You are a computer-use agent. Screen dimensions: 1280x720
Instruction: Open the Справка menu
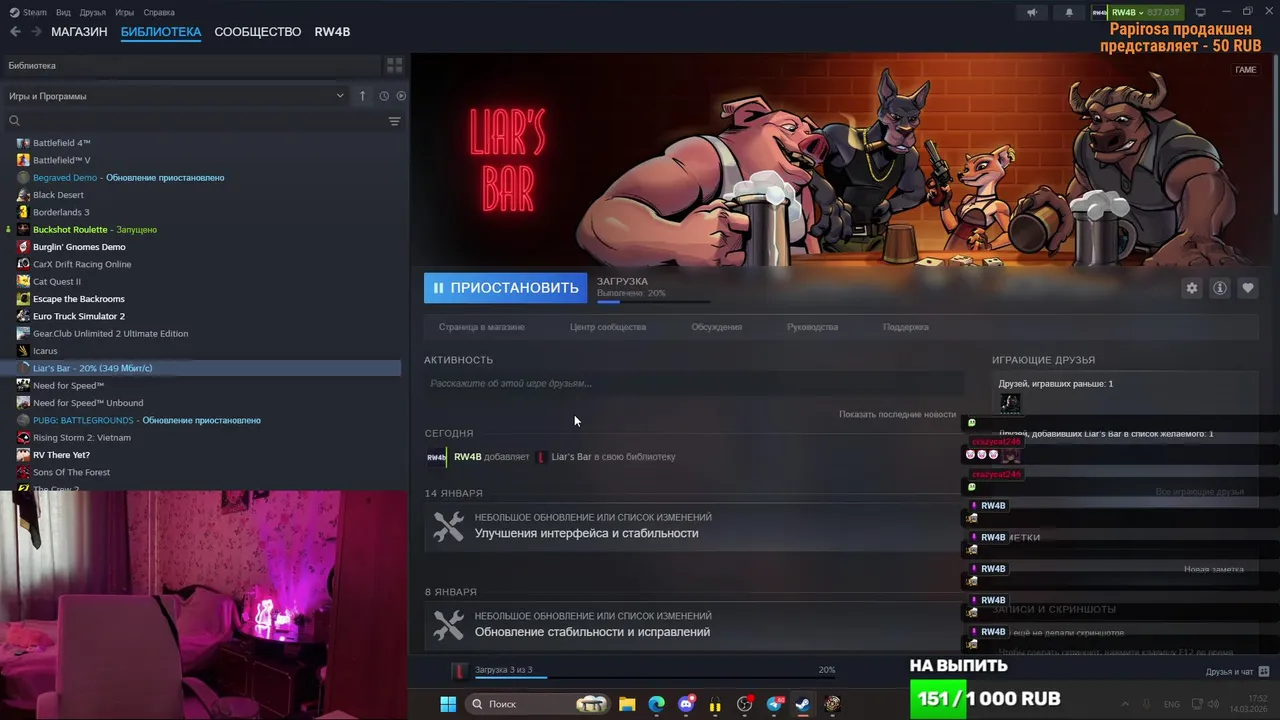point(159,12)
